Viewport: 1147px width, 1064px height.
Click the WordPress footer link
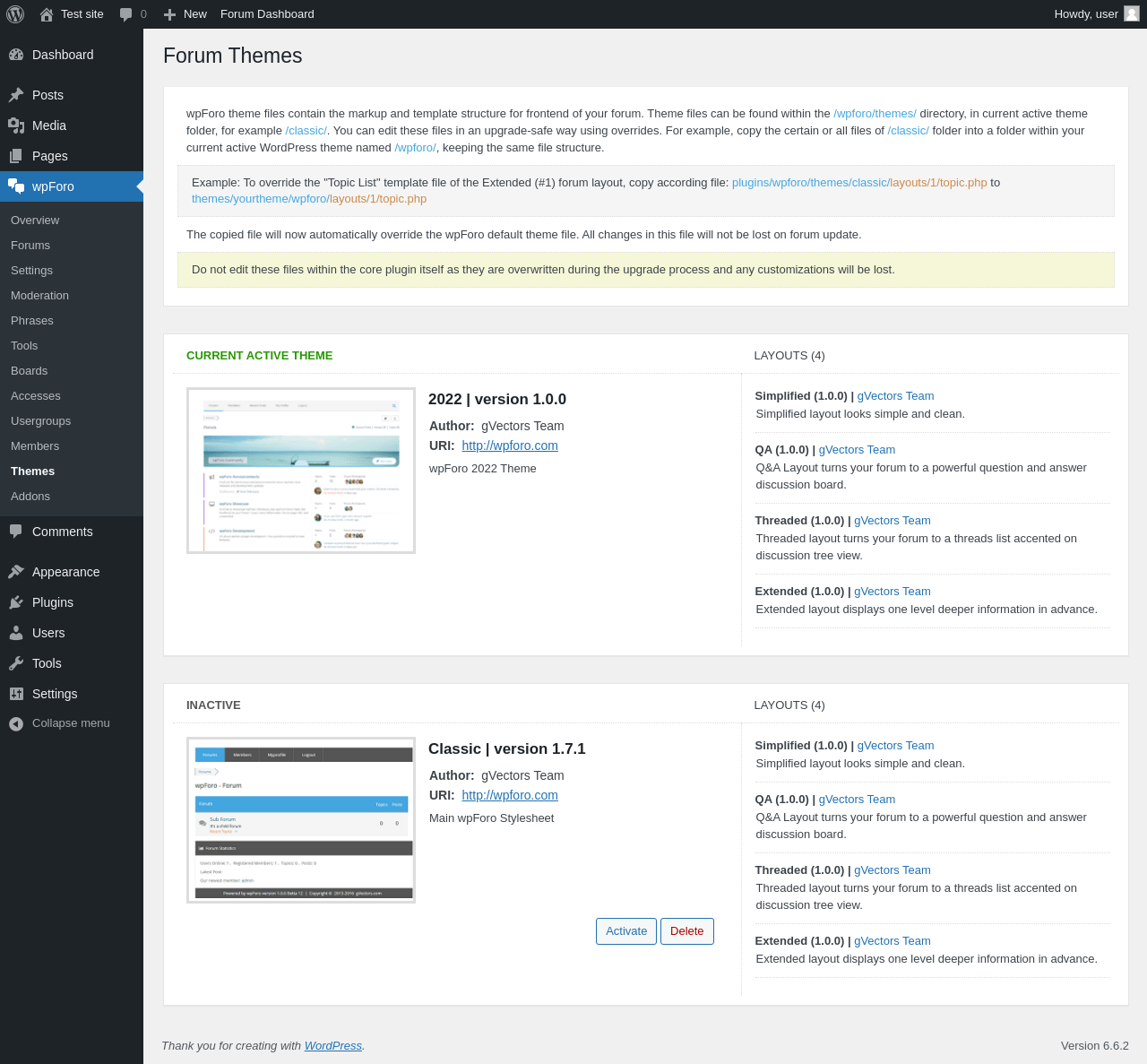[333, 1046]
